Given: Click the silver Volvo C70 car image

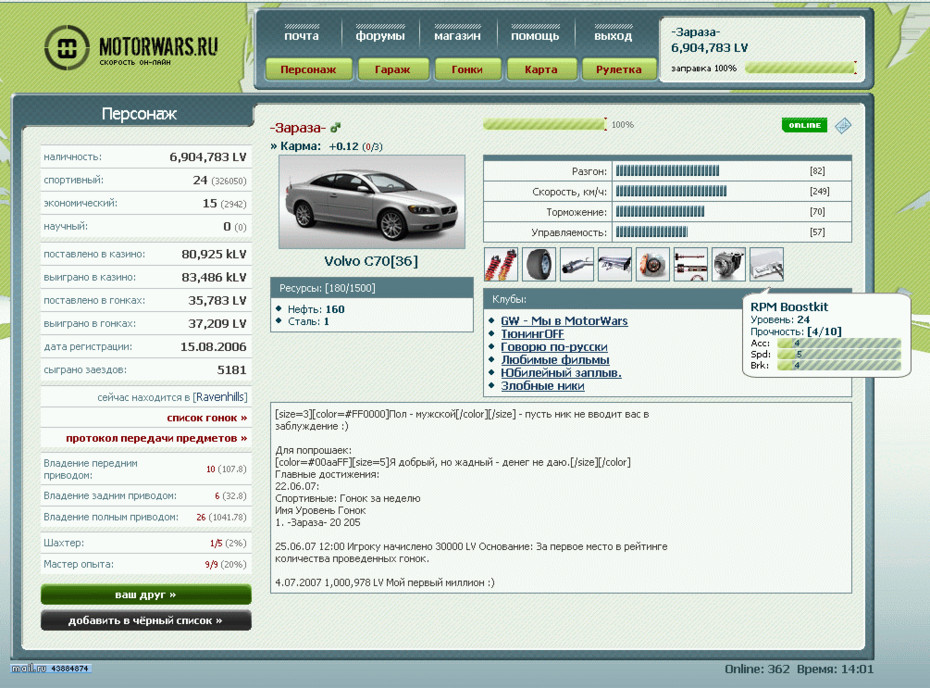Looking at the screenshot, I should (372, 202).
